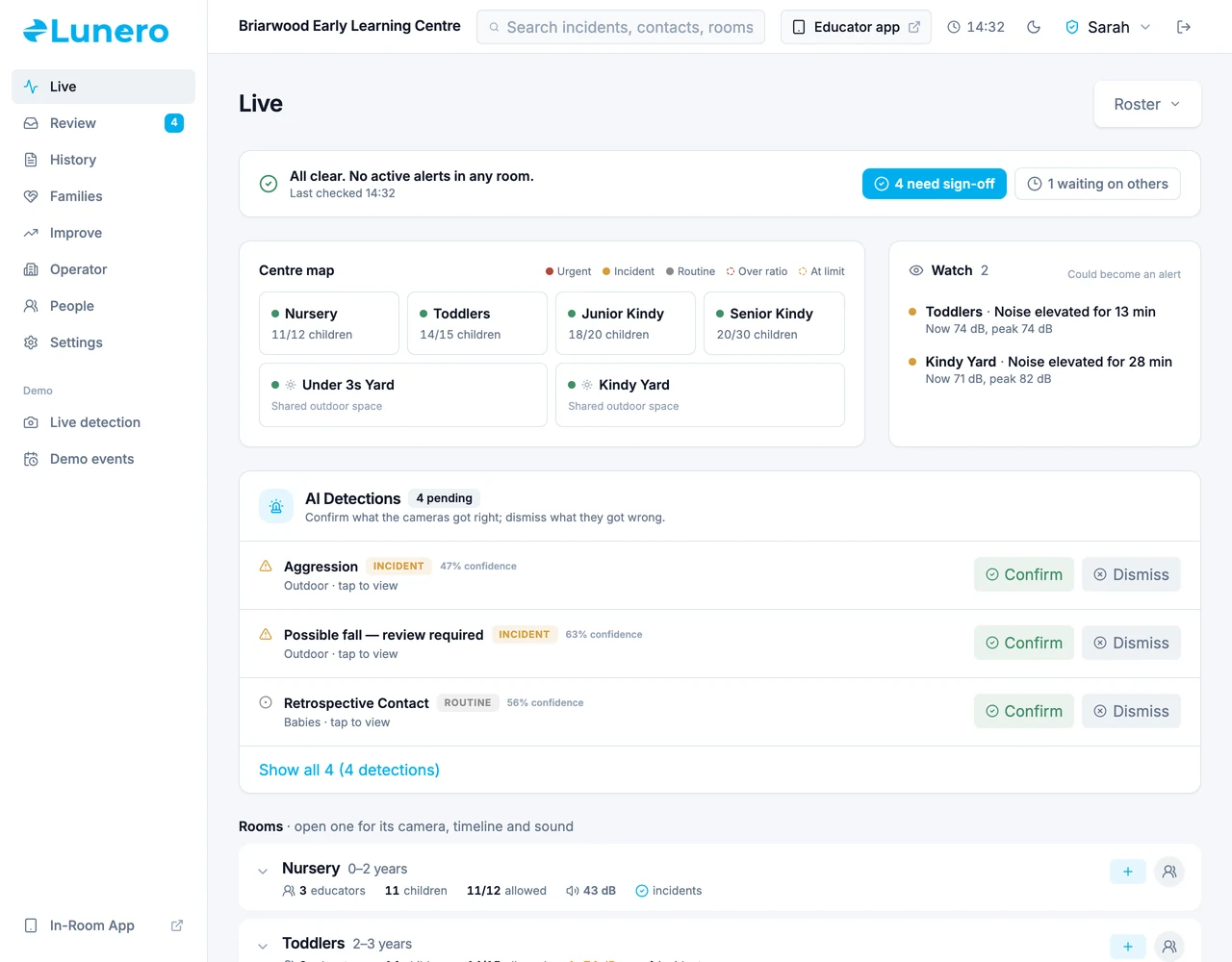Open the People section
The image size is (1232, 962).
pyautogui.click(x=103, y=306)
